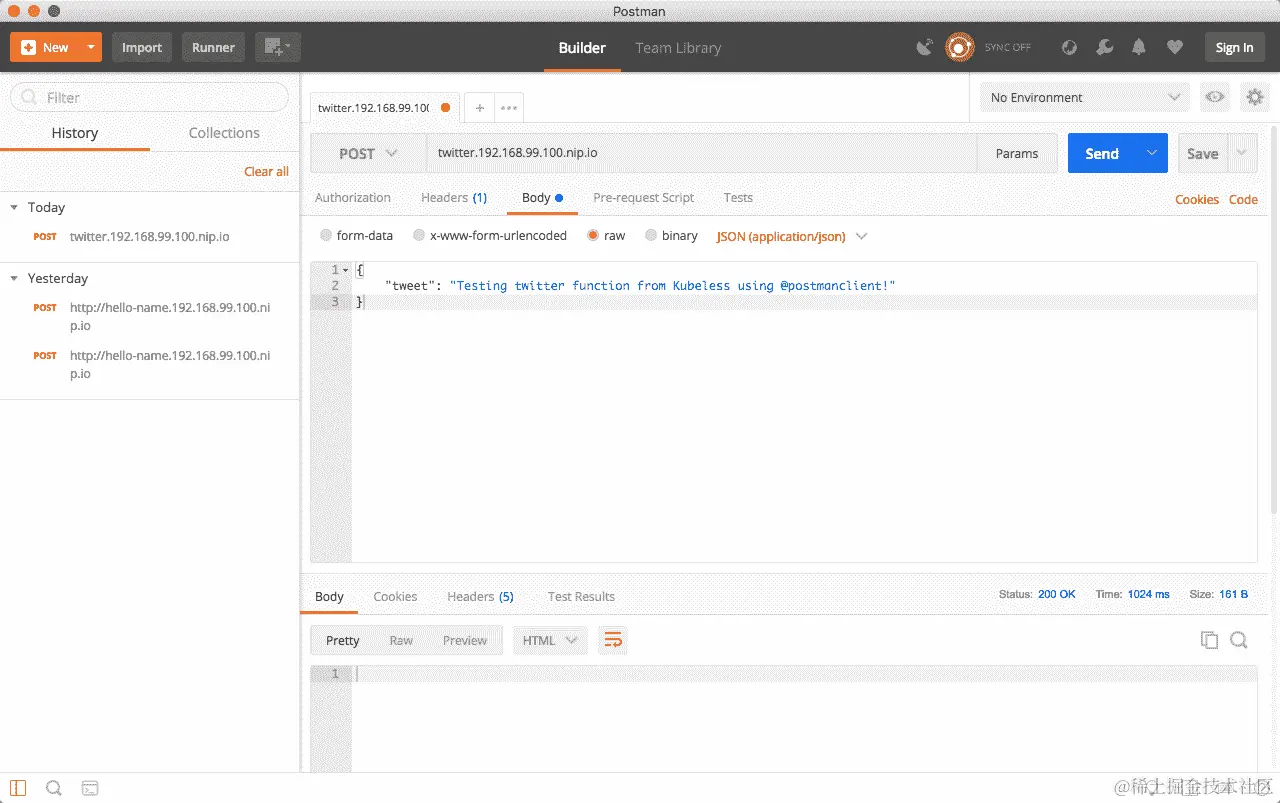Open the Test Results tab

(x=581, y=597)
